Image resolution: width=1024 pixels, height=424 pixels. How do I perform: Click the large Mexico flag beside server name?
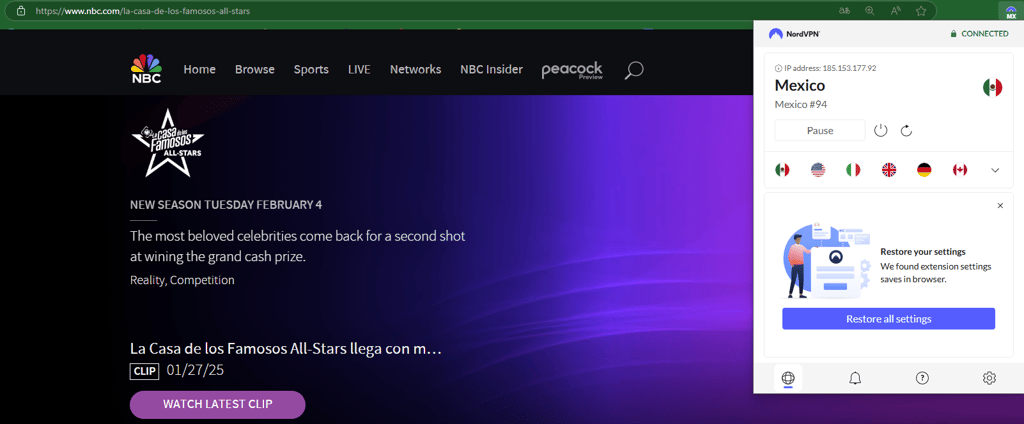[x=992, y=88]
